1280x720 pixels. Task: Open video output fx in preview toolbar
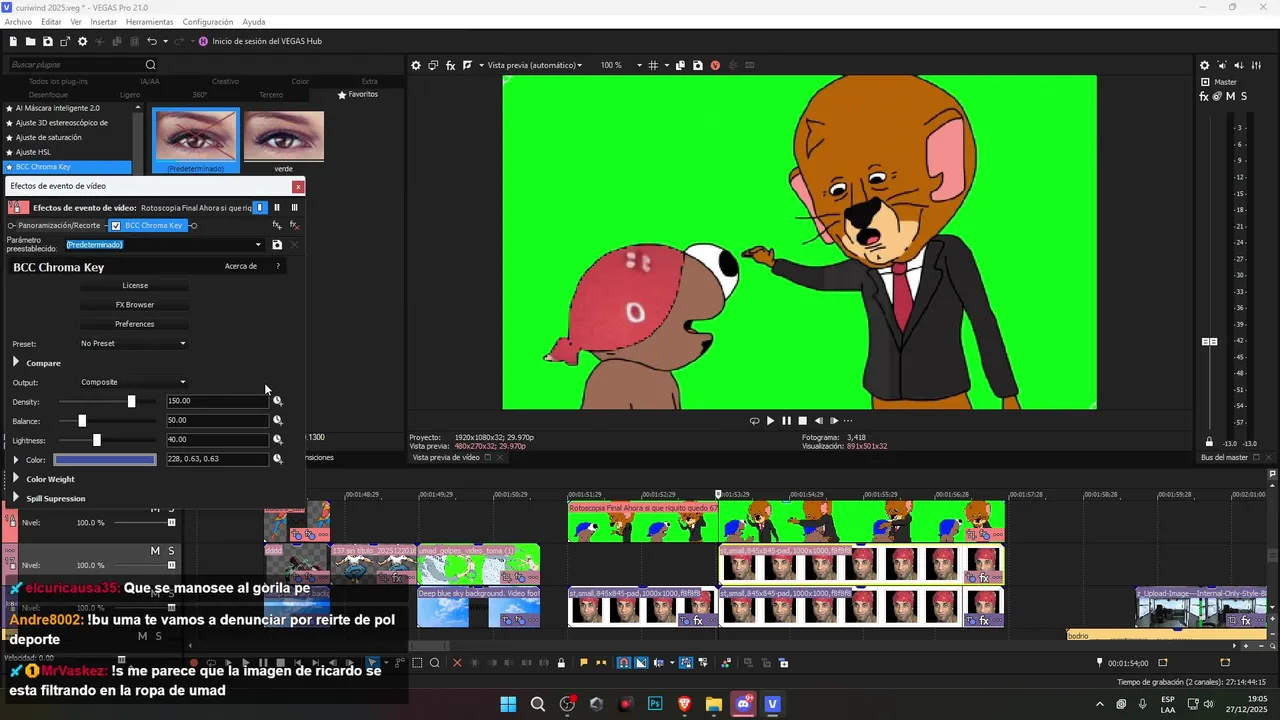click(451, 65)
